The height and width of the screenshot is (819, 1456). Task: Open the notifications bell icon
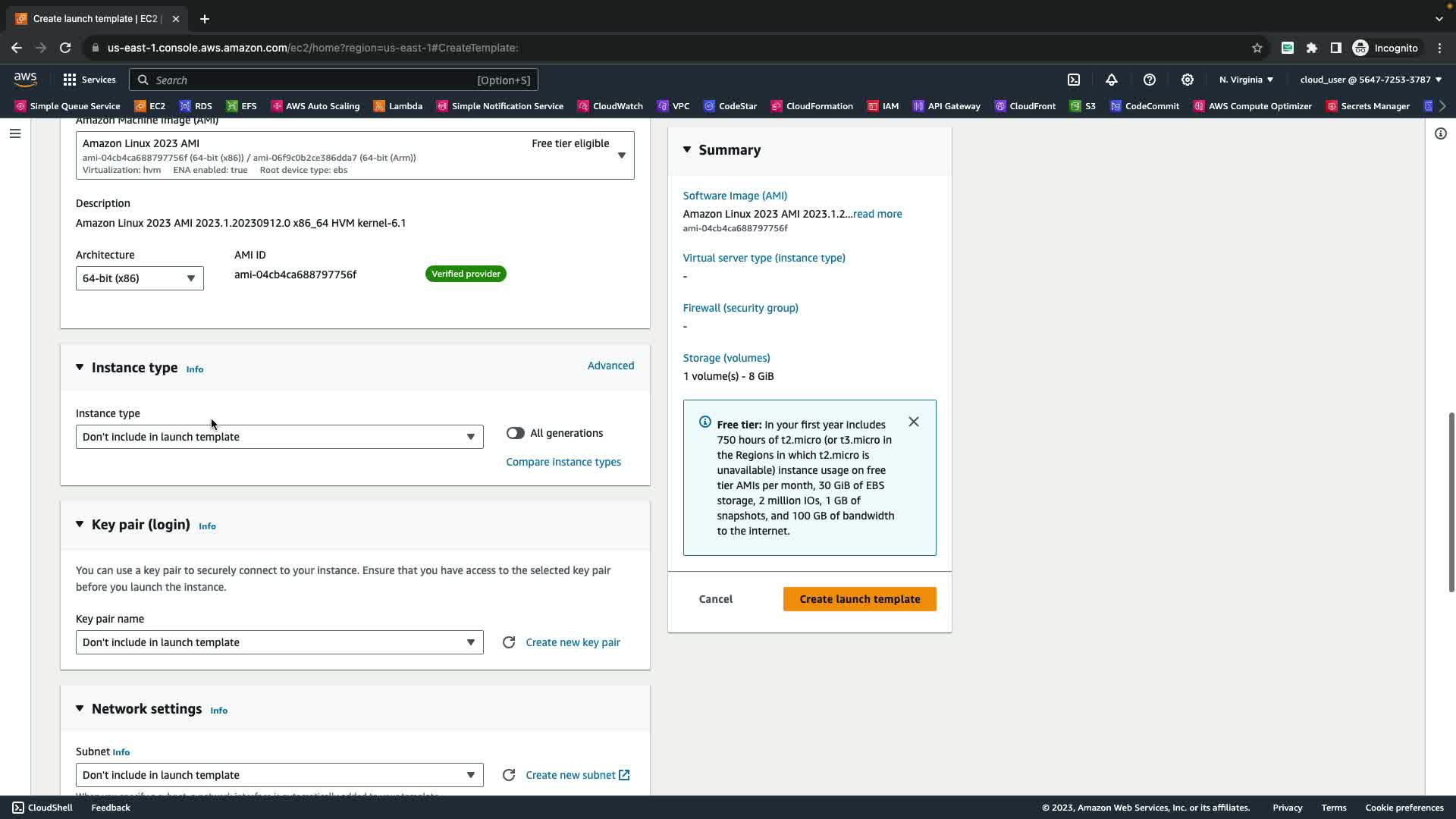coord(1112,80)
